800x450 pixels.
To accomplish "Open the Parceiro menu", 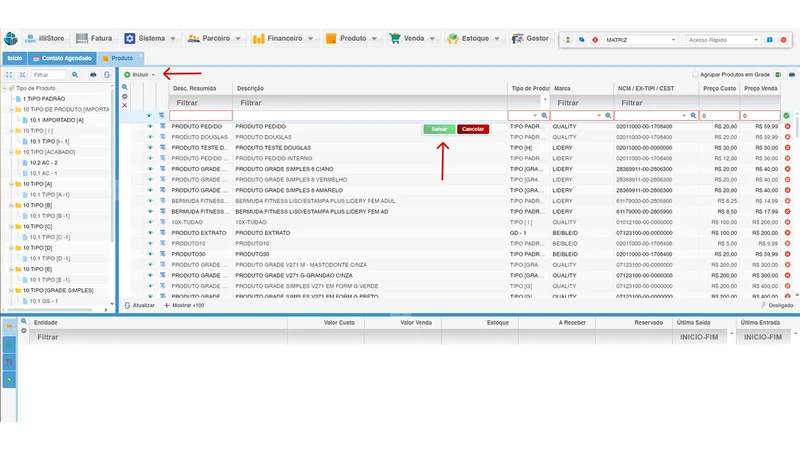I will [214, 38].
